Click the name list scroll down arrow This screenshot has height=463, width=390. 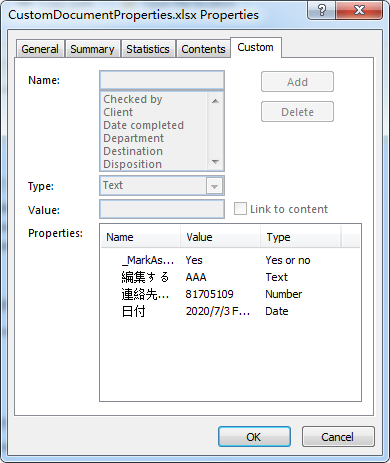pos(215,162)
